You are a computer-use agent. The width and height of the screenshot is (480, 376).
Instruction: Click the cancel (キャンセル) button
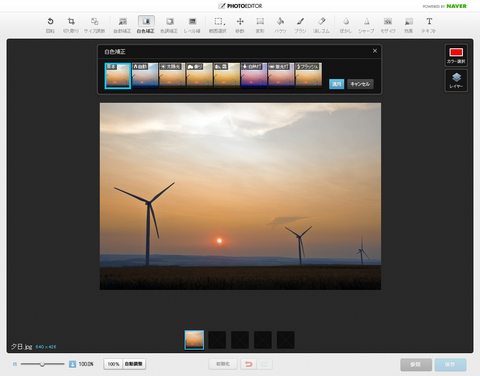coord(360,84)
